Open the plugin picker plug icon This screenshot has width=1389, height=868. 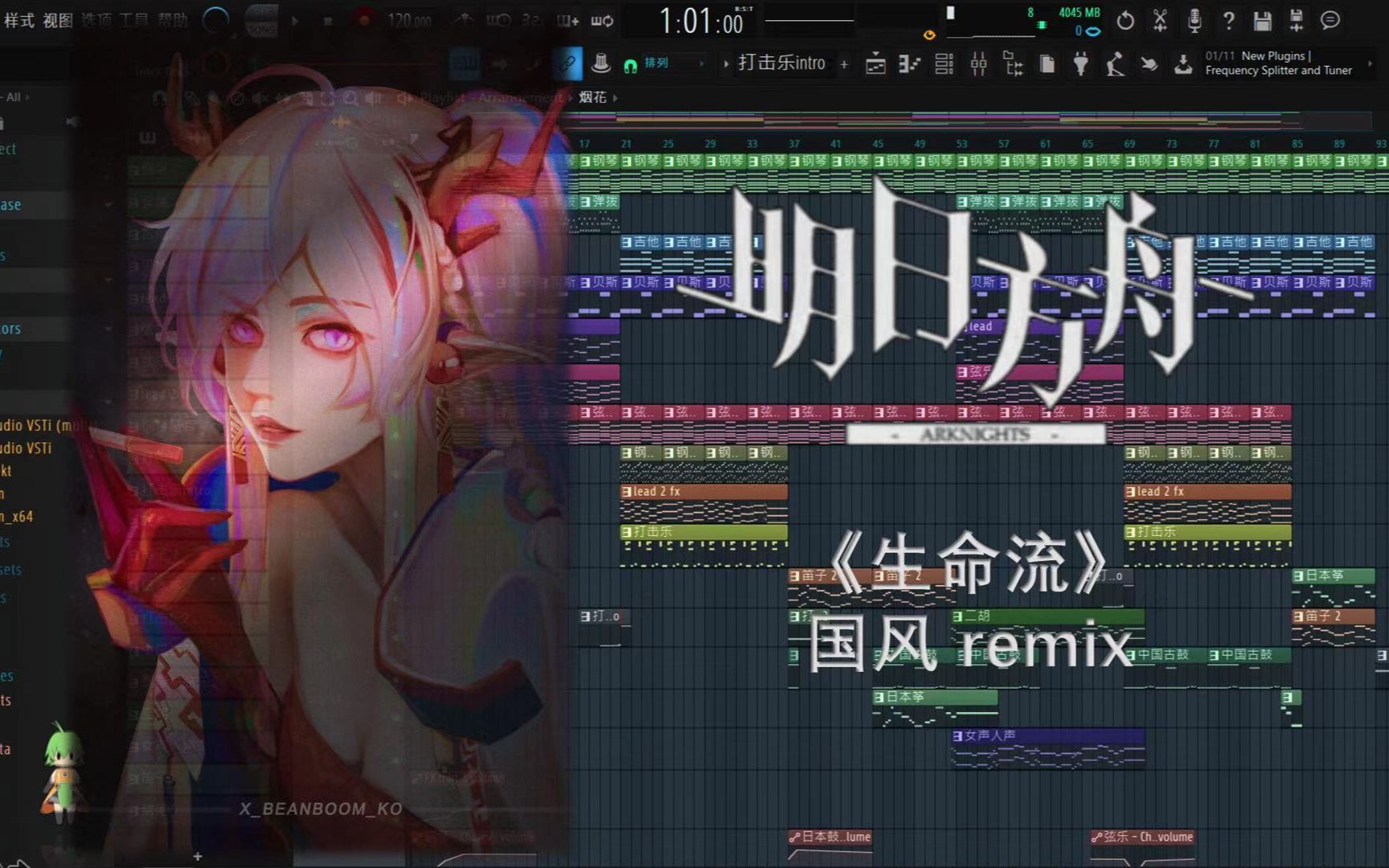(1081, 64)
